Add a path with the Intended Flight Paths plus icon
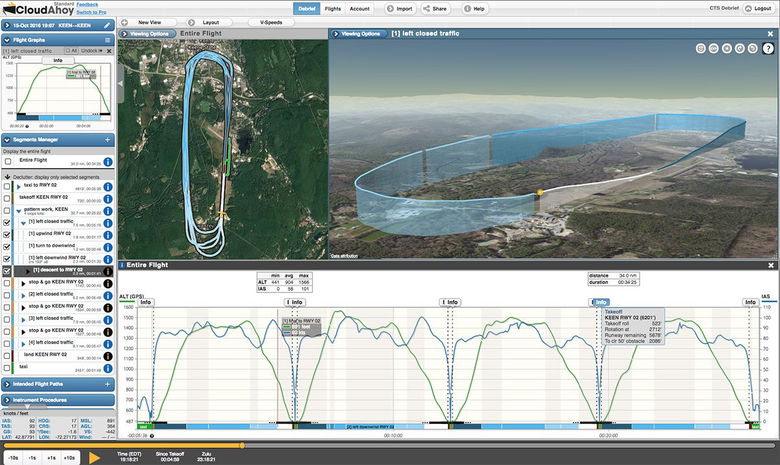Viewport: 780px width, 465px height. 107,384
